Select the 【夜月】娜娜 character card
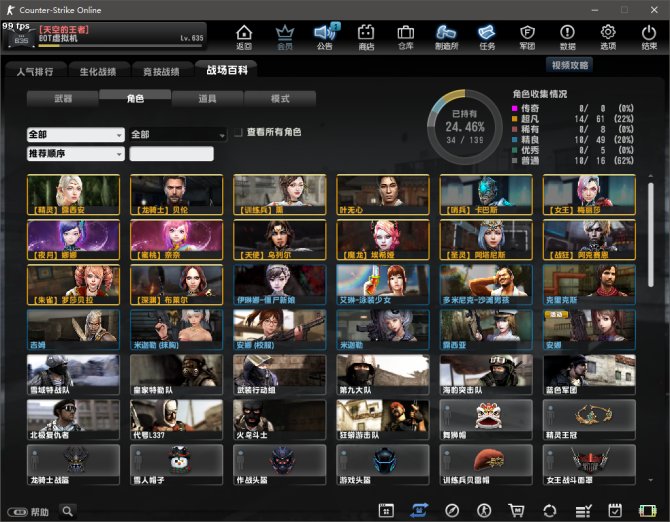 pyautogui.click(x=73, y=240)
